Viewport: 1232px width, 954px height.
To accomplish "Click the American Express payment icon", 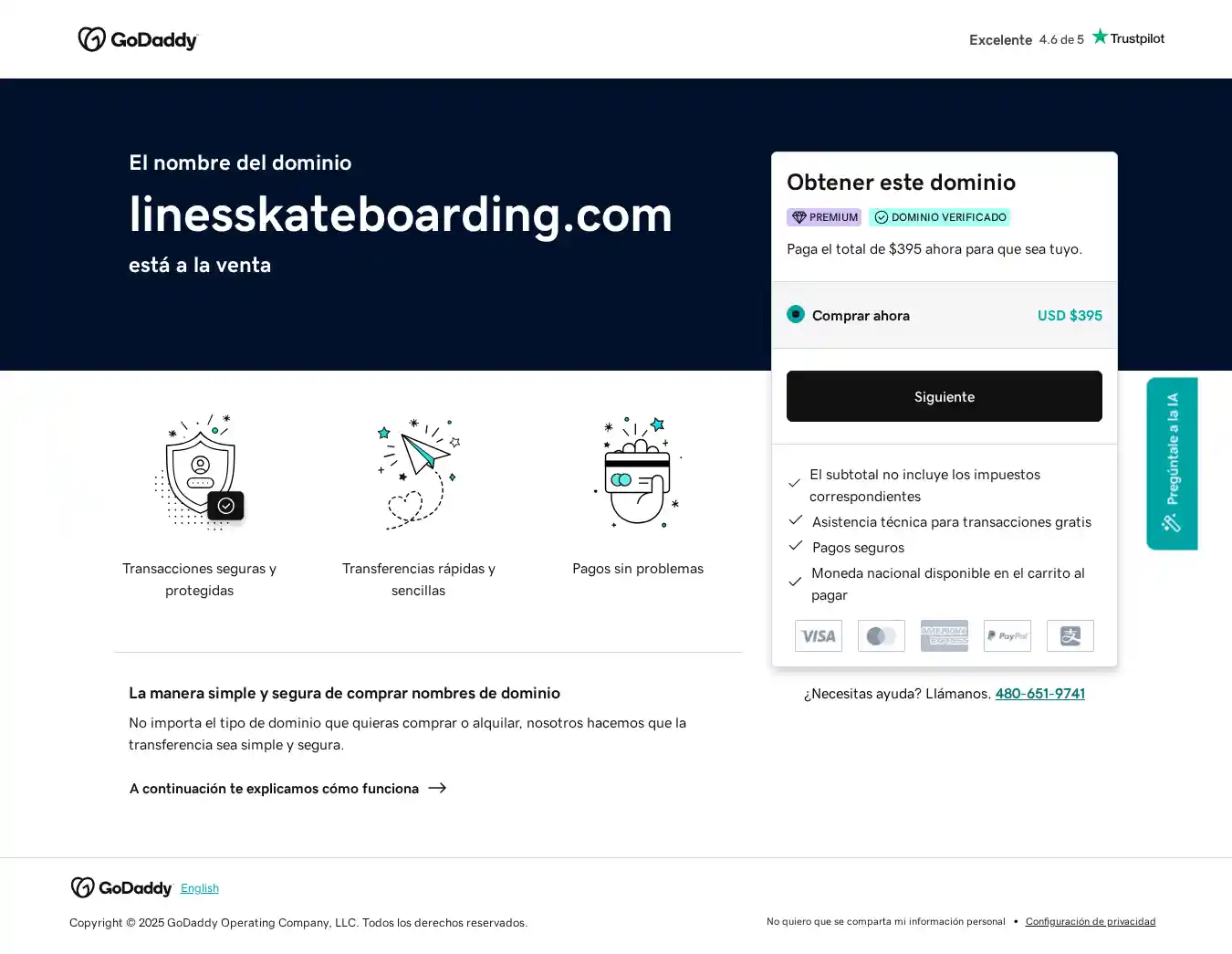I will click(945, 636).
